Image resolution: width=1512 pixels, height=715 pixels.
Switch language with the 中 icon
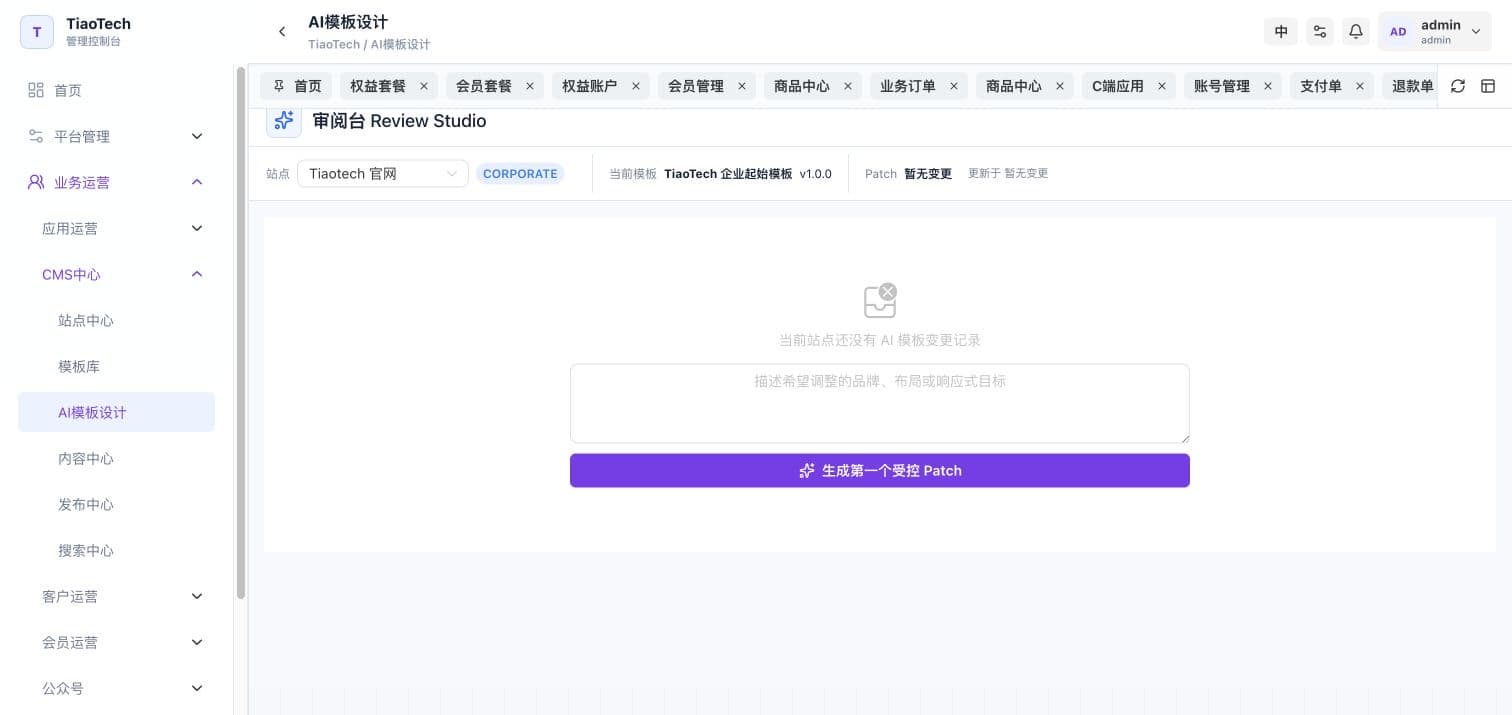[1281, 32]
